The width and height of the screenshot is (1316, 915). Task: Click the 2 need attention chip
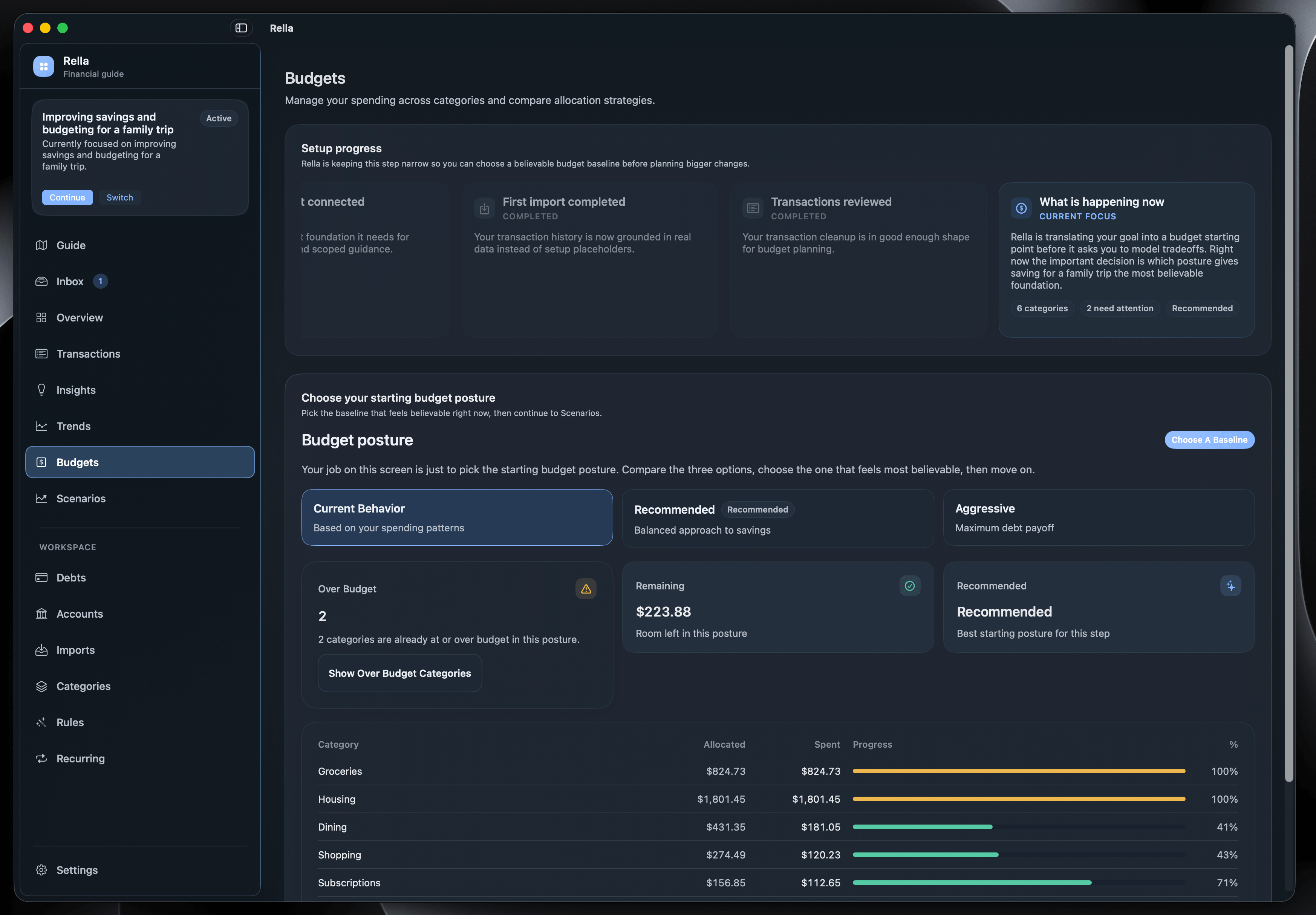(x=1119, y=308)
